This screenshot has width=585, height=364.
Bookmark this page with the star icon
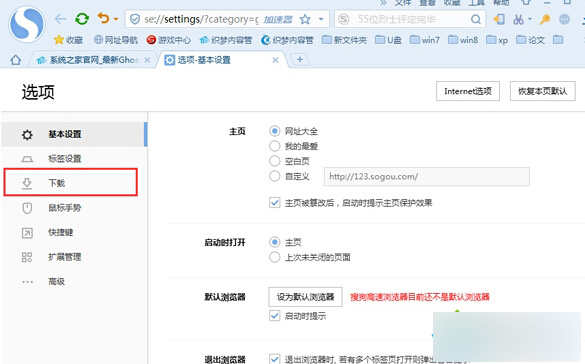coord(305,19)
